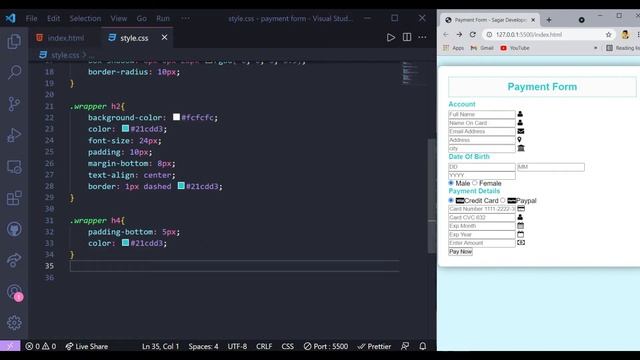Close the Payment Form browser tab
This screenshot has height=360, width=640.
(x=533, y=20)
